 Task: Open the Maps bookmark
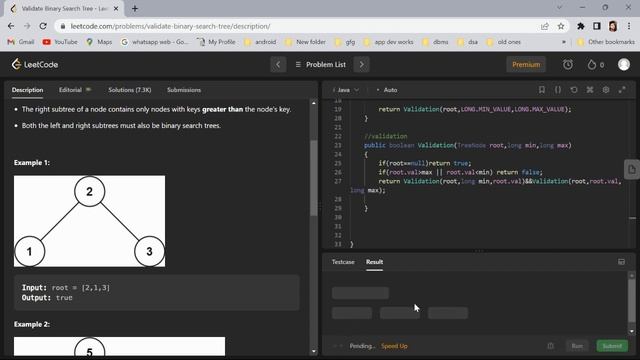[99, 42]
